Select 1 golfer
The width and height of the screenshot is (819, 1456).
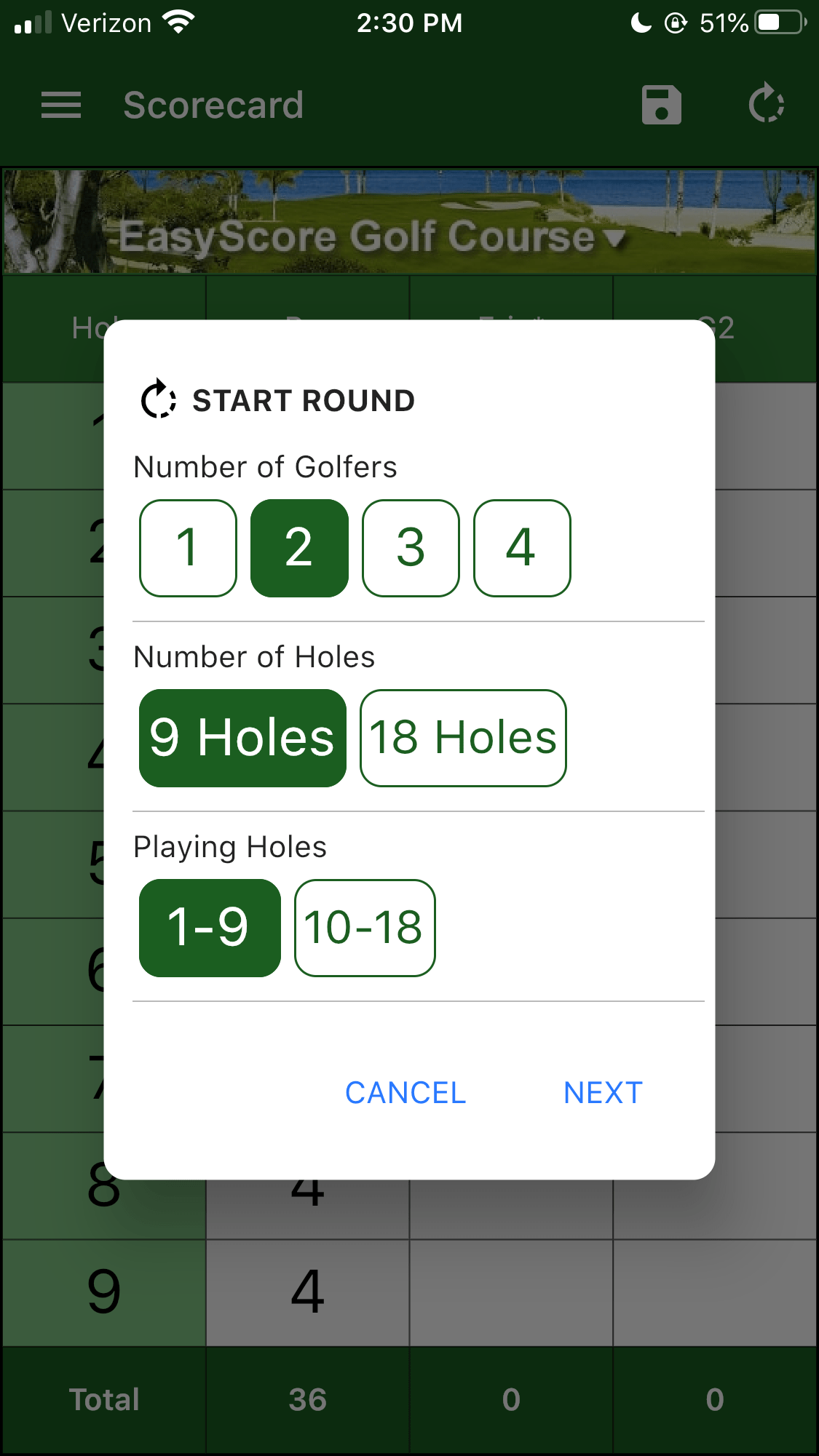pos(188,548)
